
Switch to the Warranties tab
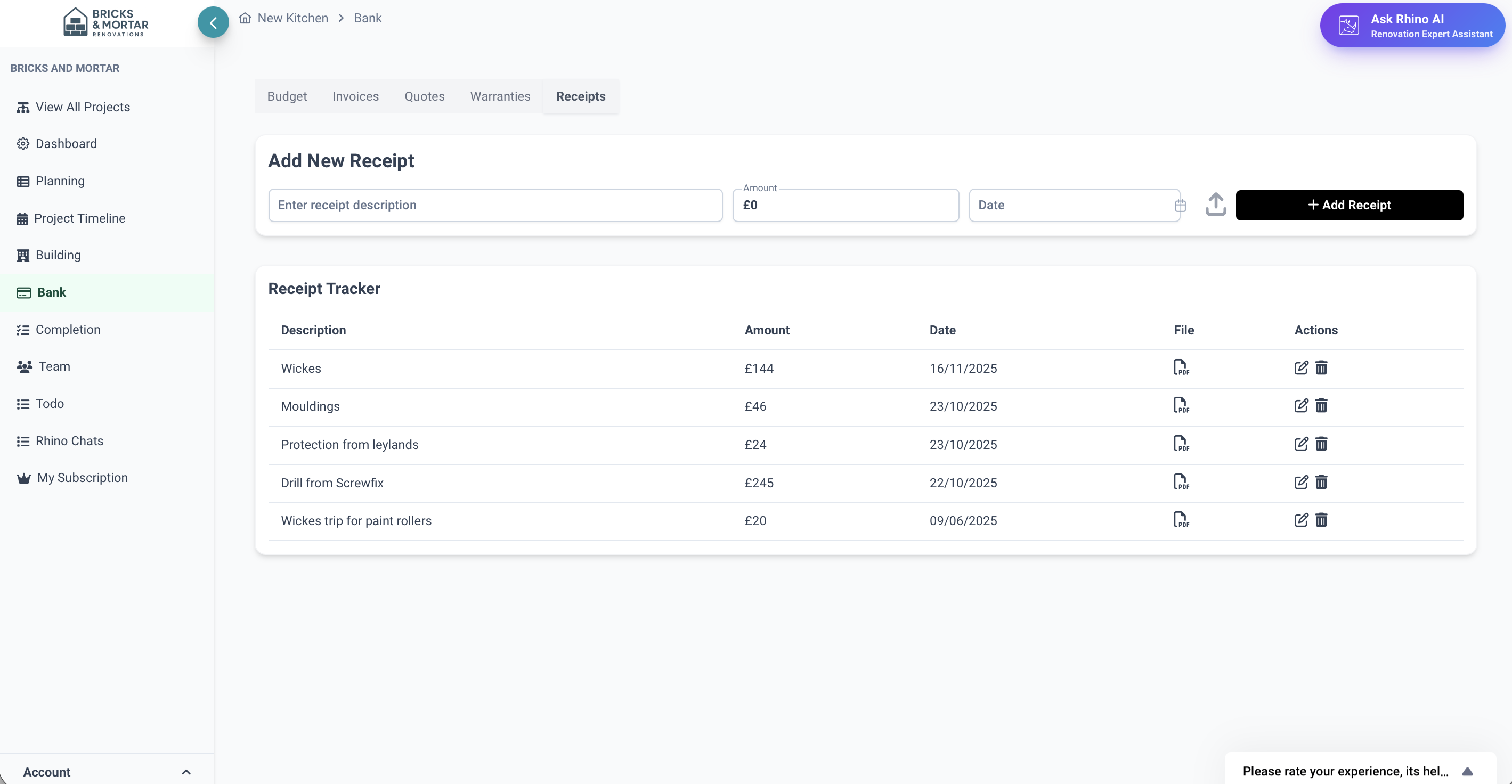click(500, 96)
